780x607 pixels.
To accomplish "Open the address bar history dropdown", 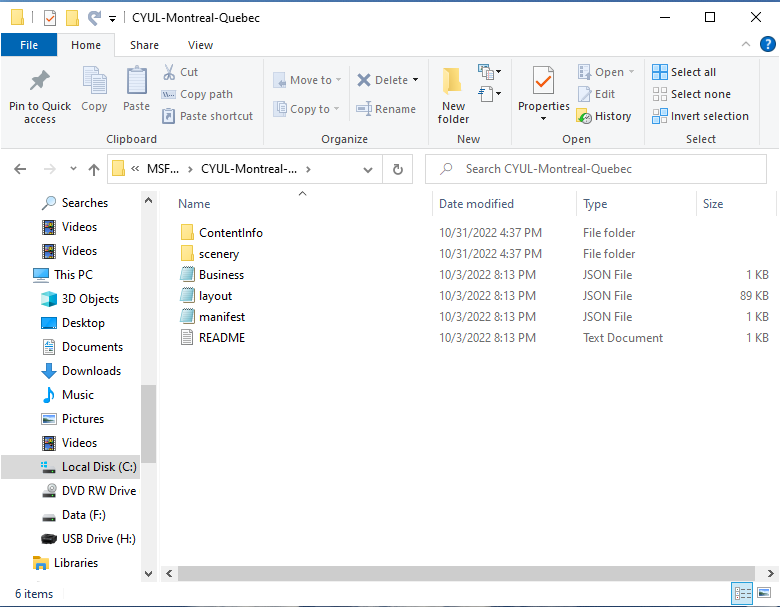I will 368,170.
